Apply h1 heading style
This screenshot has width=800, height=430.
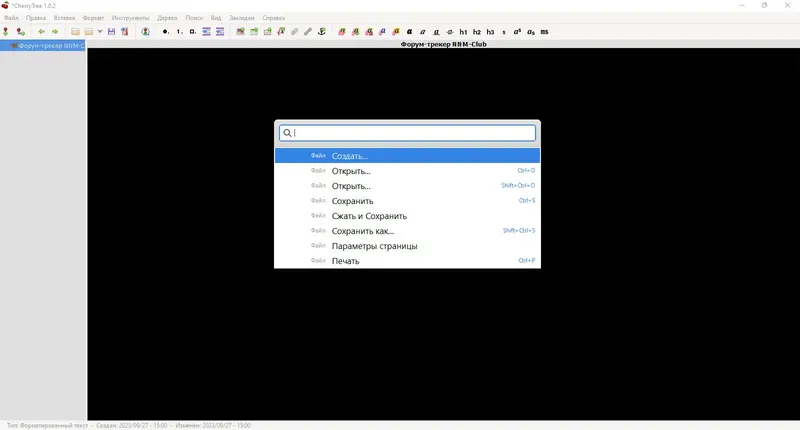463,32
